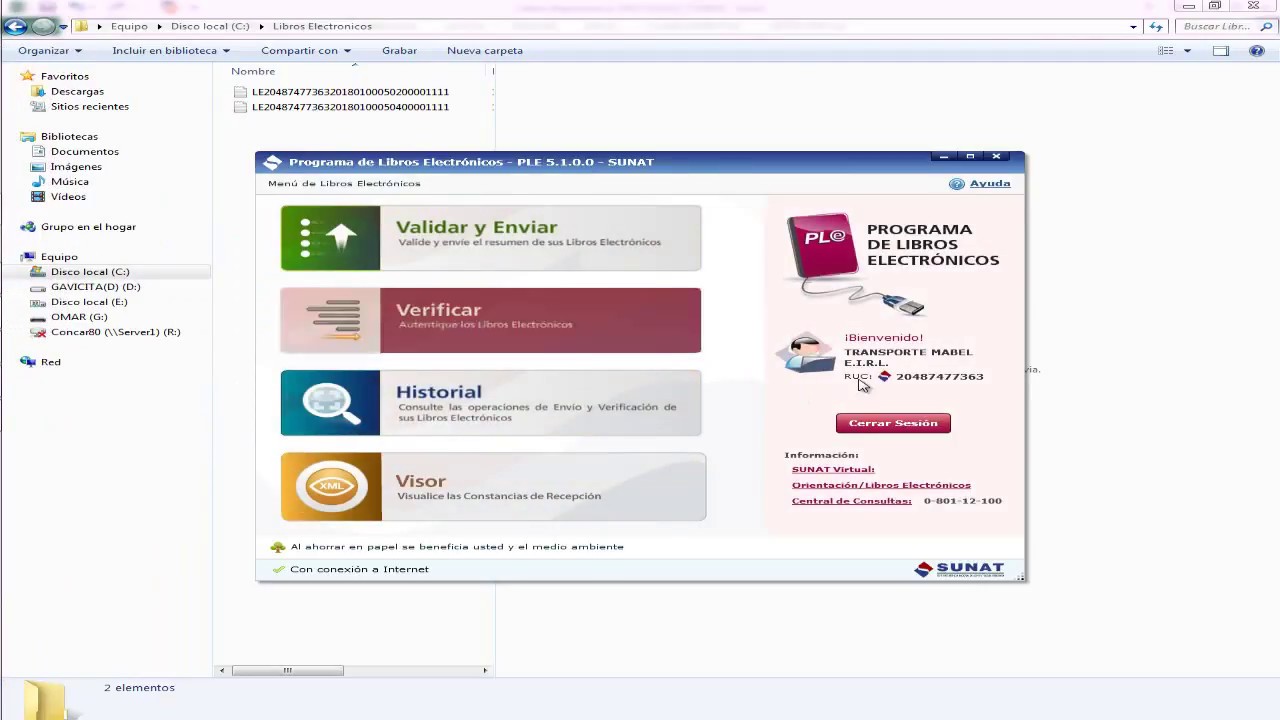Follow the SUNAT Virtual link
Viewport: 1280px width, 720px height.
coord(833,469)
